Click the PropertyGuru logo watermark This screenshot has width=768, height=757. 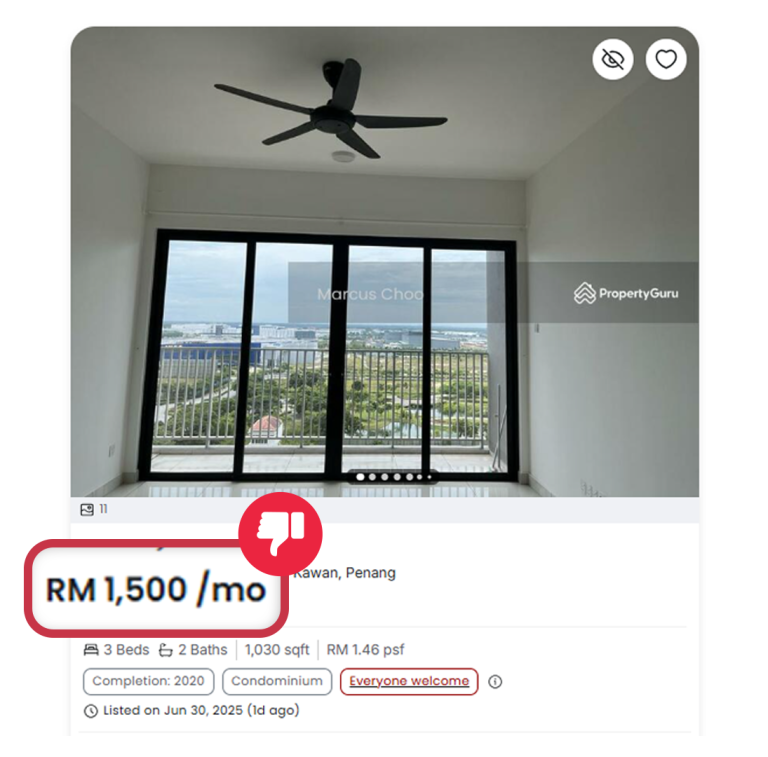(626, 293)
